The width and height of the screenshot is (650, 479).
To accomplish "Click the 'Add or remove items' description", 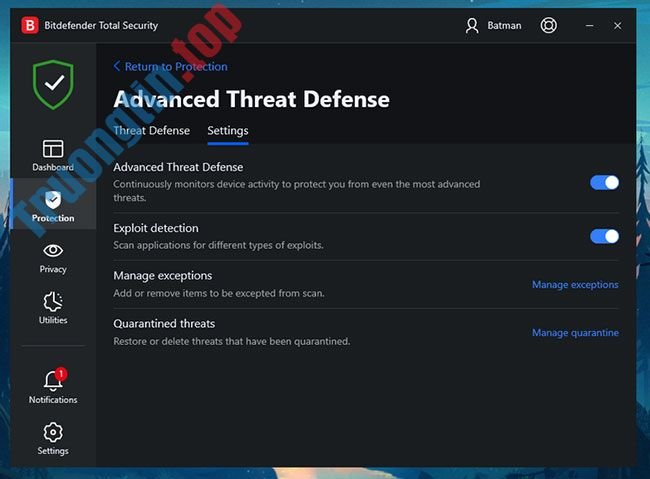I will click(x=219, y=293).
